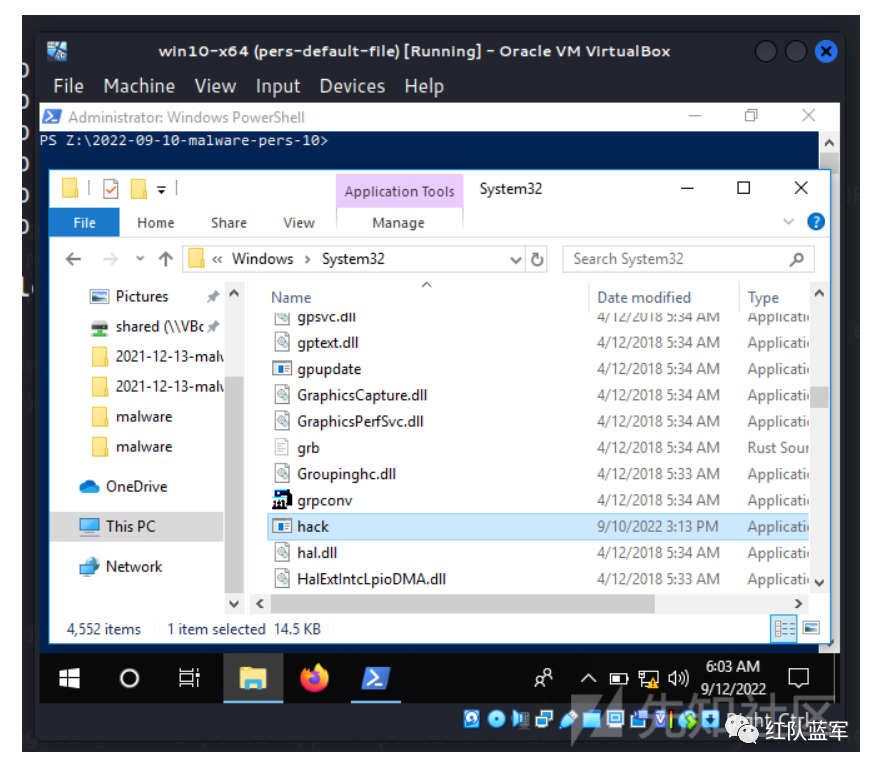This screenshot has width=878, height=770.
Task: Select the grb file
Action: [x=538, y=448]
